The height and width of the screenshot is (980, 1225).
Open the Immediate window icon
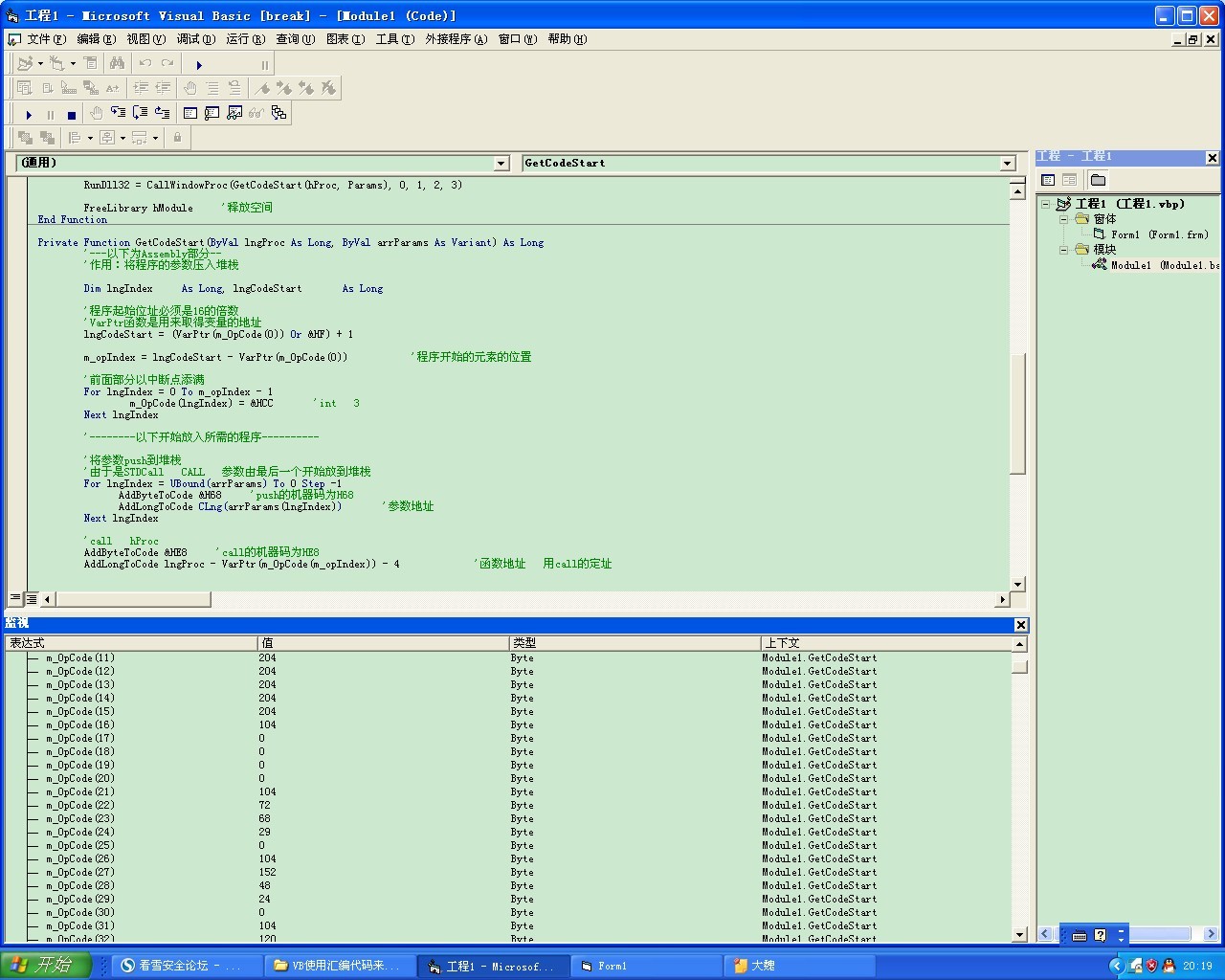212,113
